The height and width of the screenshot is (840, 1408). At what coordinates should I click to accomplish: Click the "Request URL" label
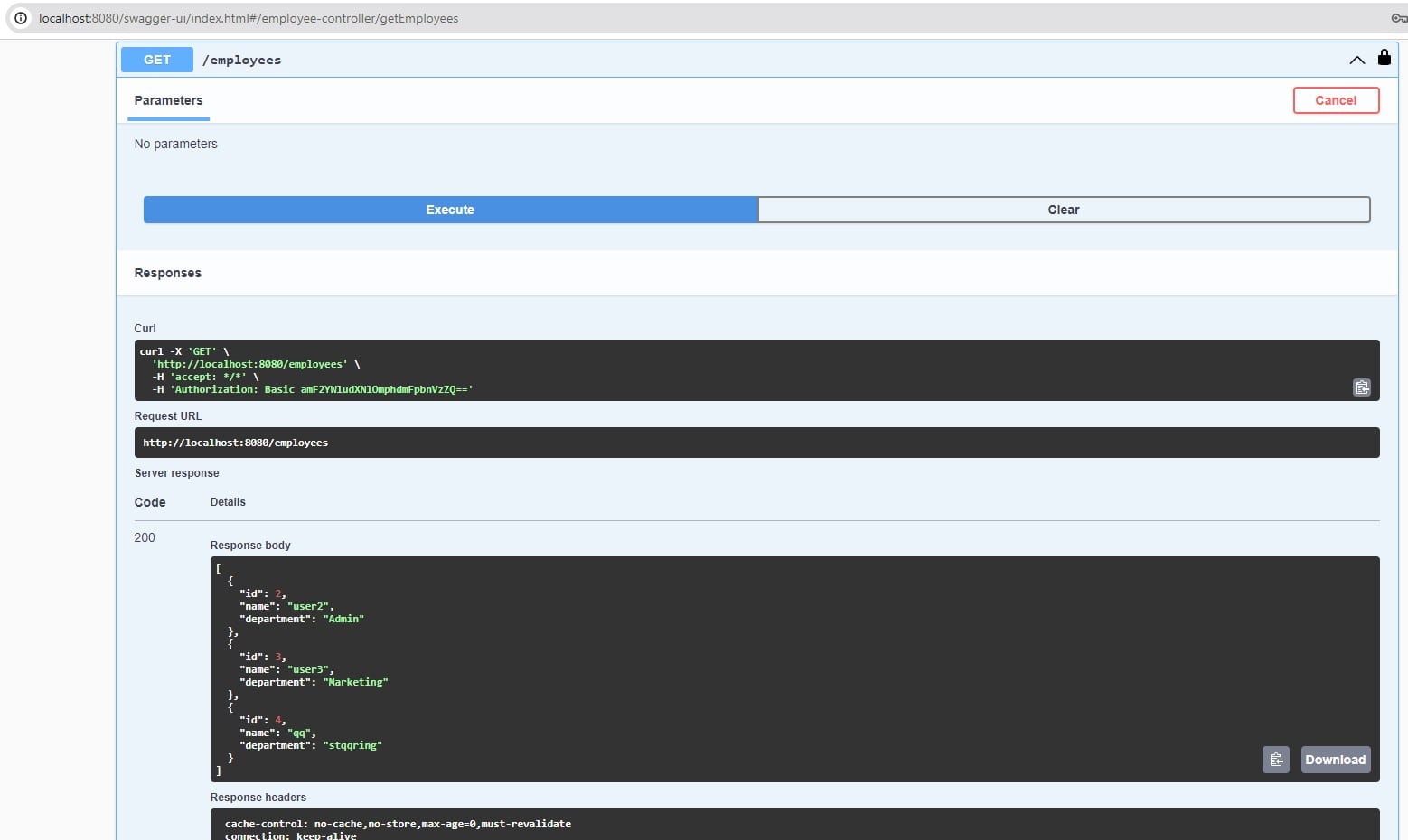(x=168, y=416)
